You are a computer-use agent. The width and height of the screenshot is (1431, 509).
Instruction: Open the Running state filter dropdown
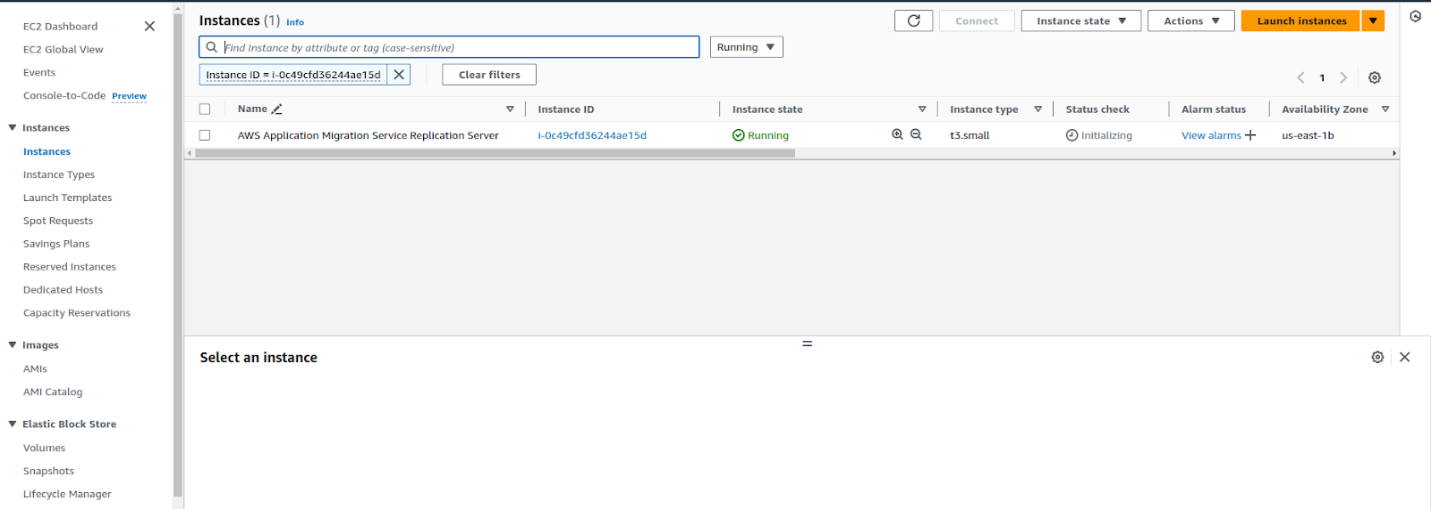coord(747,47)
